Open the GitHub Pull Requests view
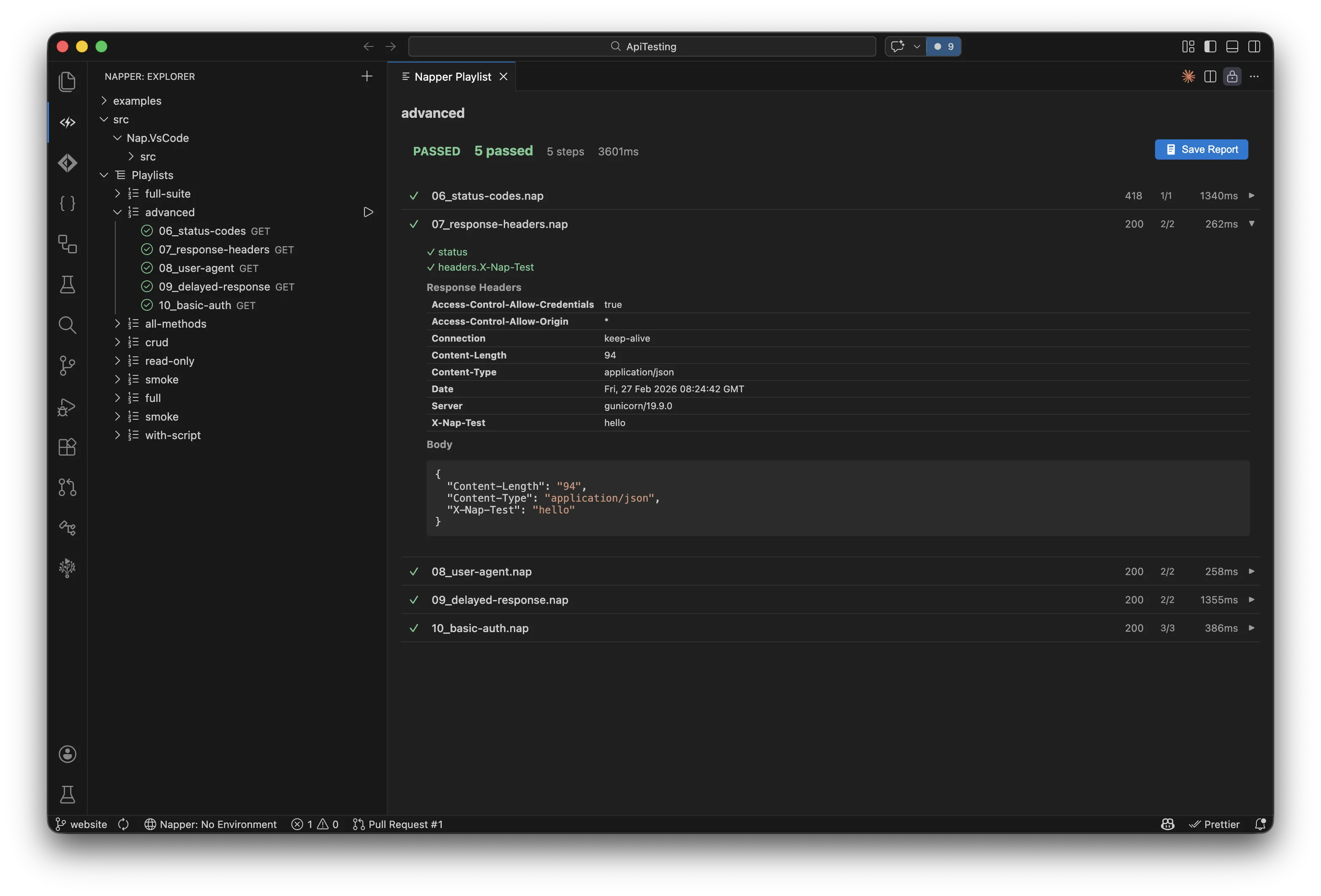 coord(67,488)
